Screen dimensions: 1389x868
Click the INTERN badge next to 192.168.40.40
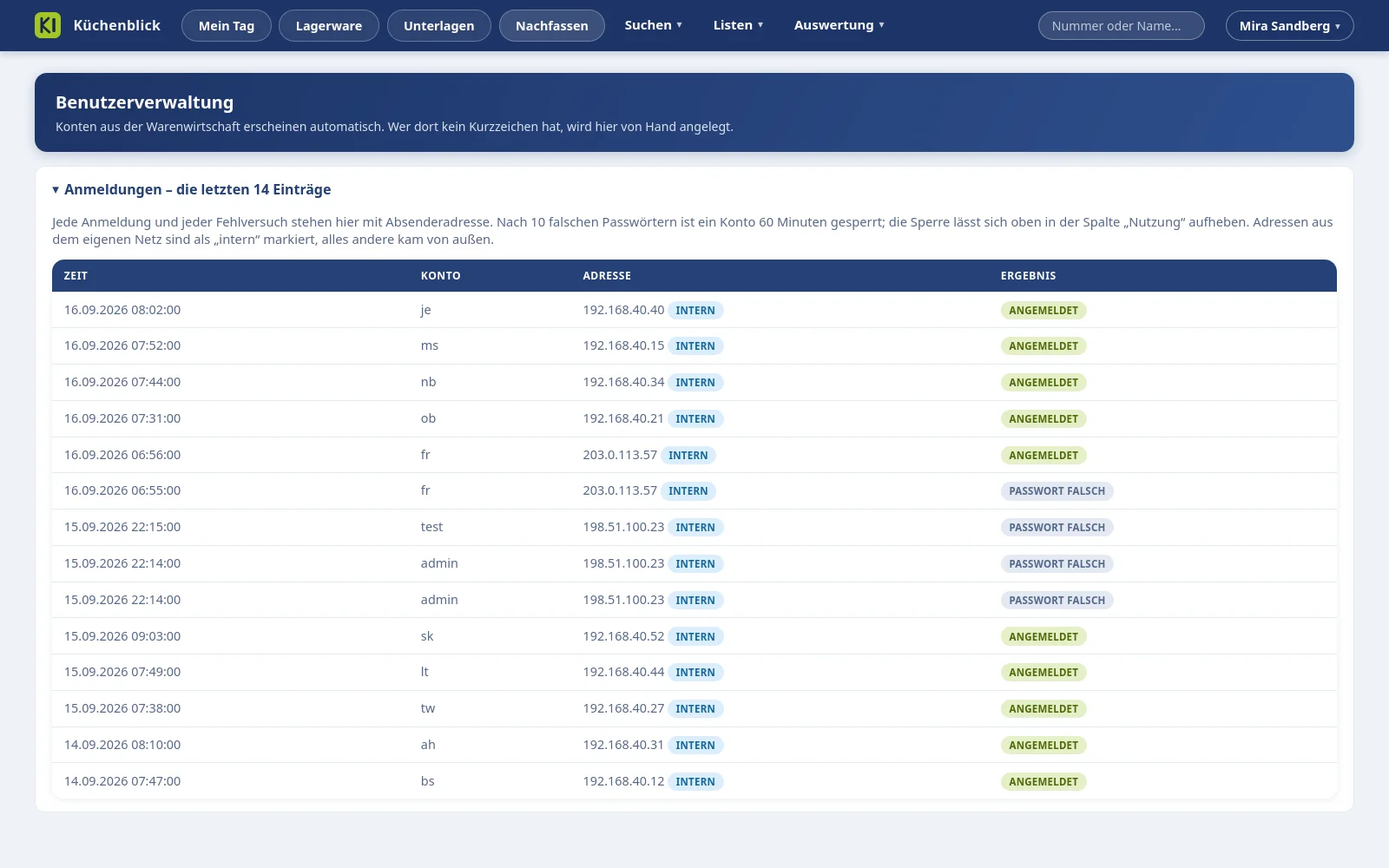[x=695, y=311]
